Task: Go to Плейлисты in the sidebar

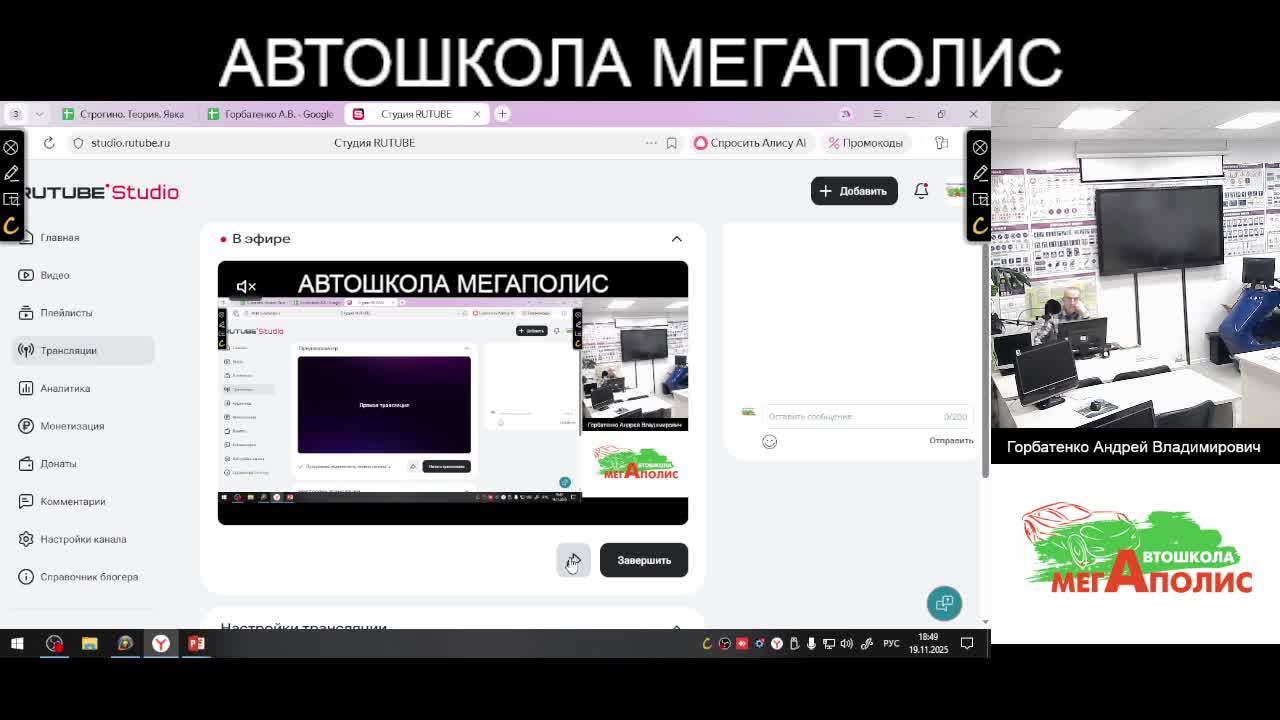Action: [x=66, y=313]
